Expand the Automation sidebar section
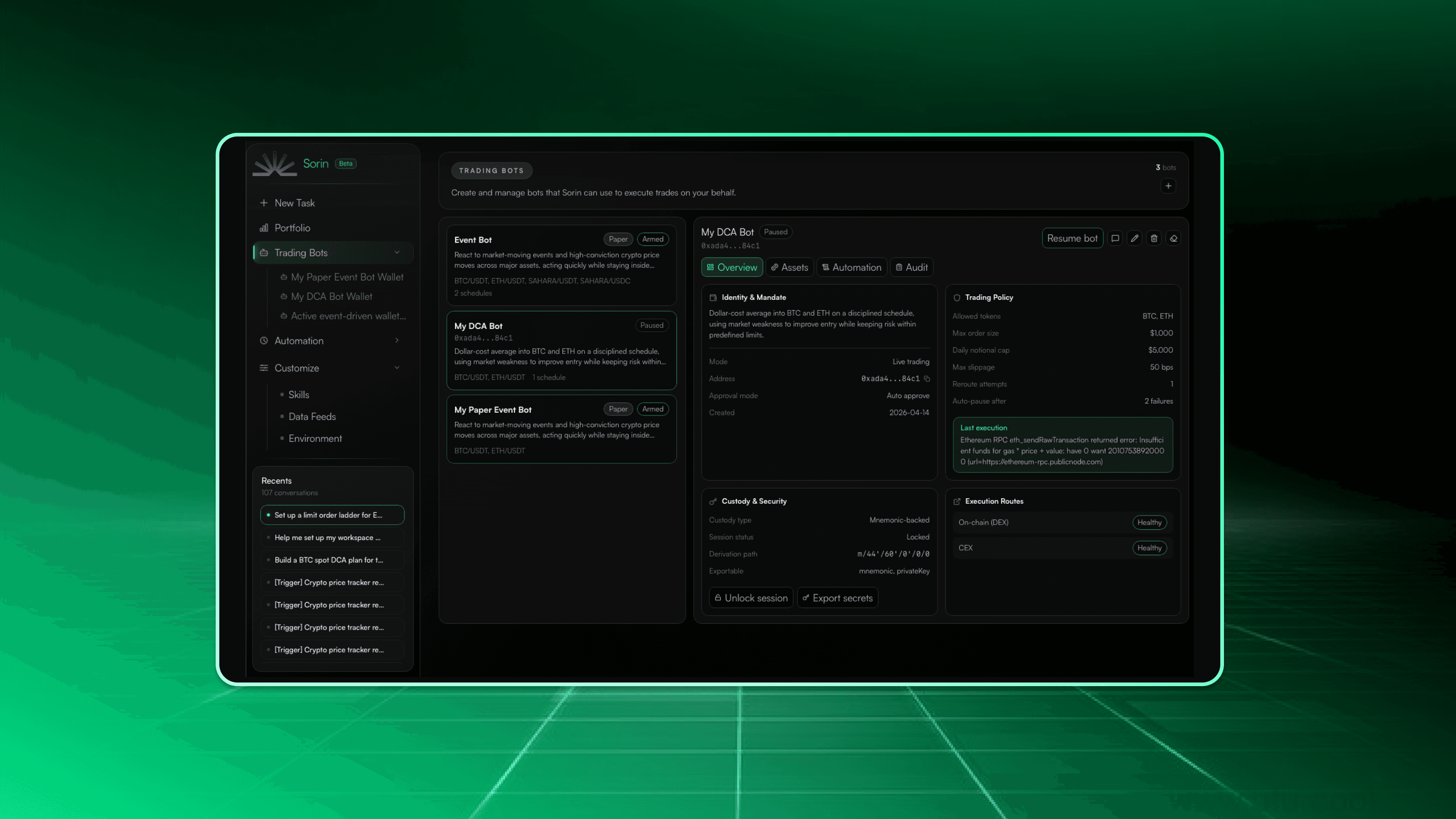Viewport: 1456px width, 819px height. [x=397, y=340]
